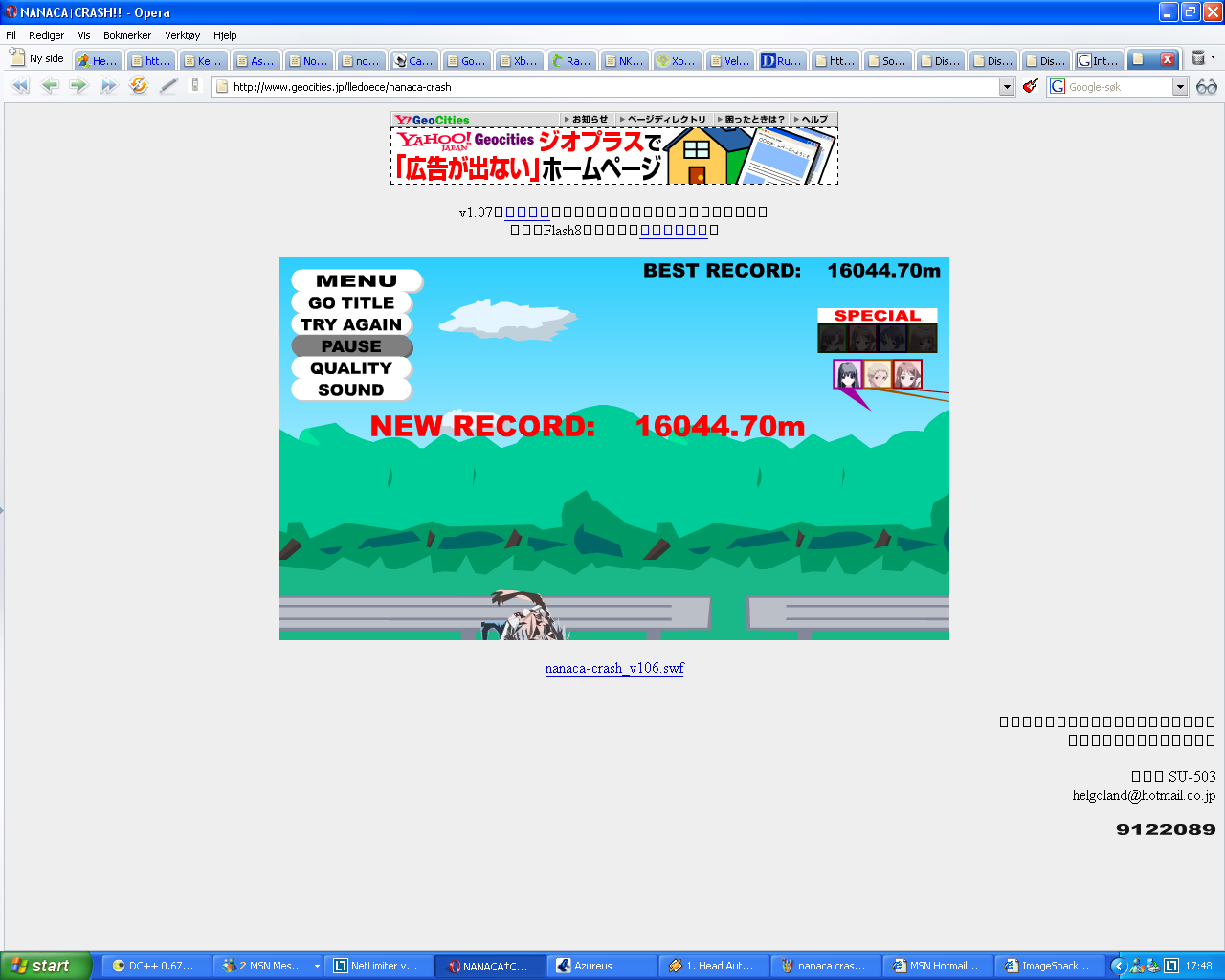Go back with the Back arrow

pos(50,86)
